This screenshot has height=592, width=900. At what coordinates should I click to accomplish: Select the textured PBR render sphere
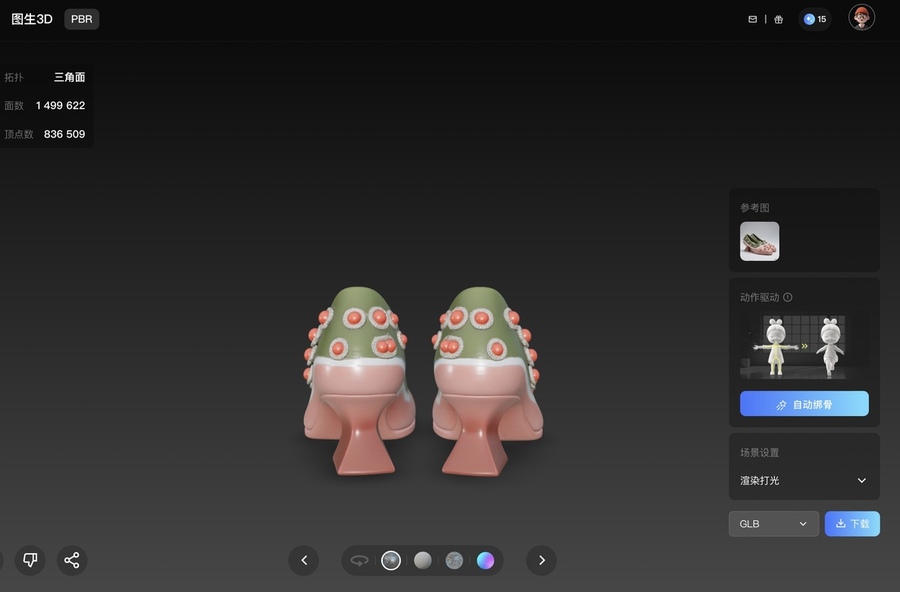pyautogui.click(x=391, y=560)
